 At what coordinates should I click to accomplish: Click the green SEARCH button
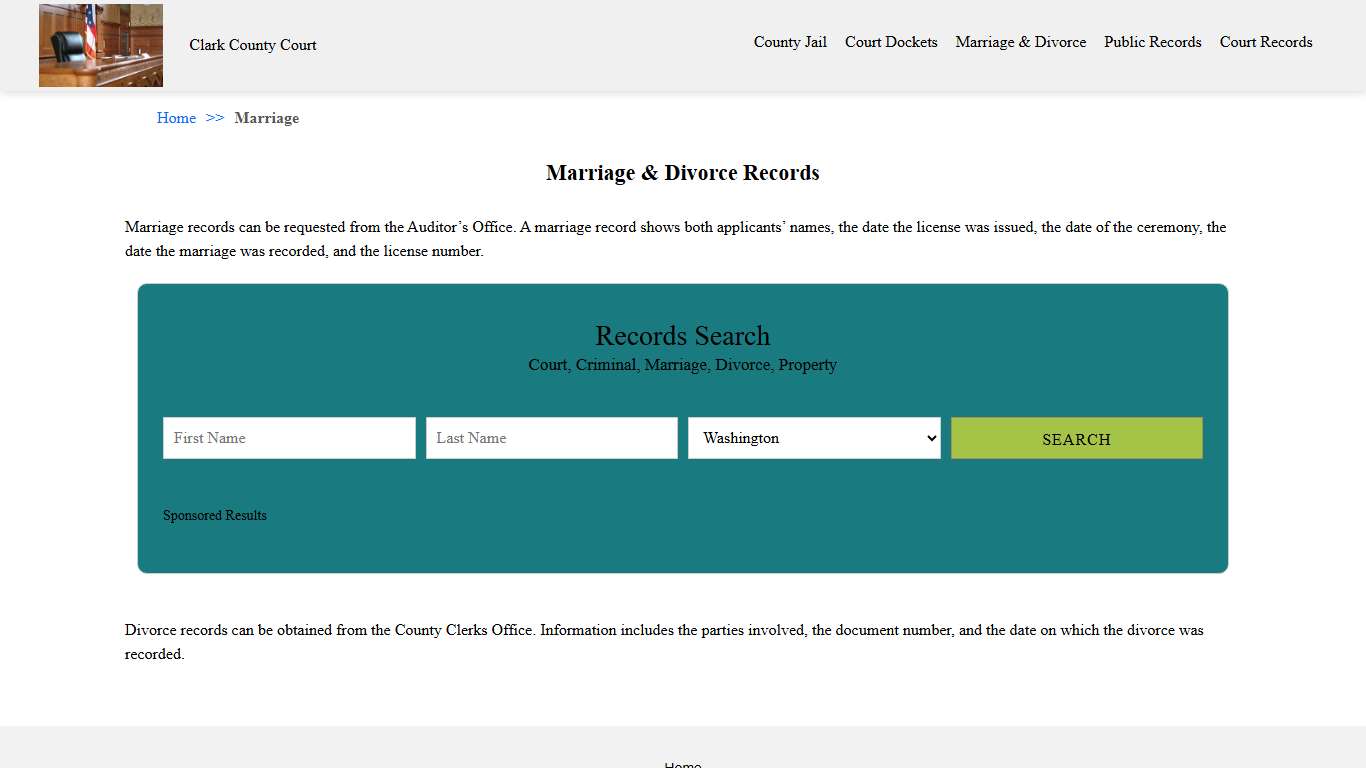[x=1077, y=438]
